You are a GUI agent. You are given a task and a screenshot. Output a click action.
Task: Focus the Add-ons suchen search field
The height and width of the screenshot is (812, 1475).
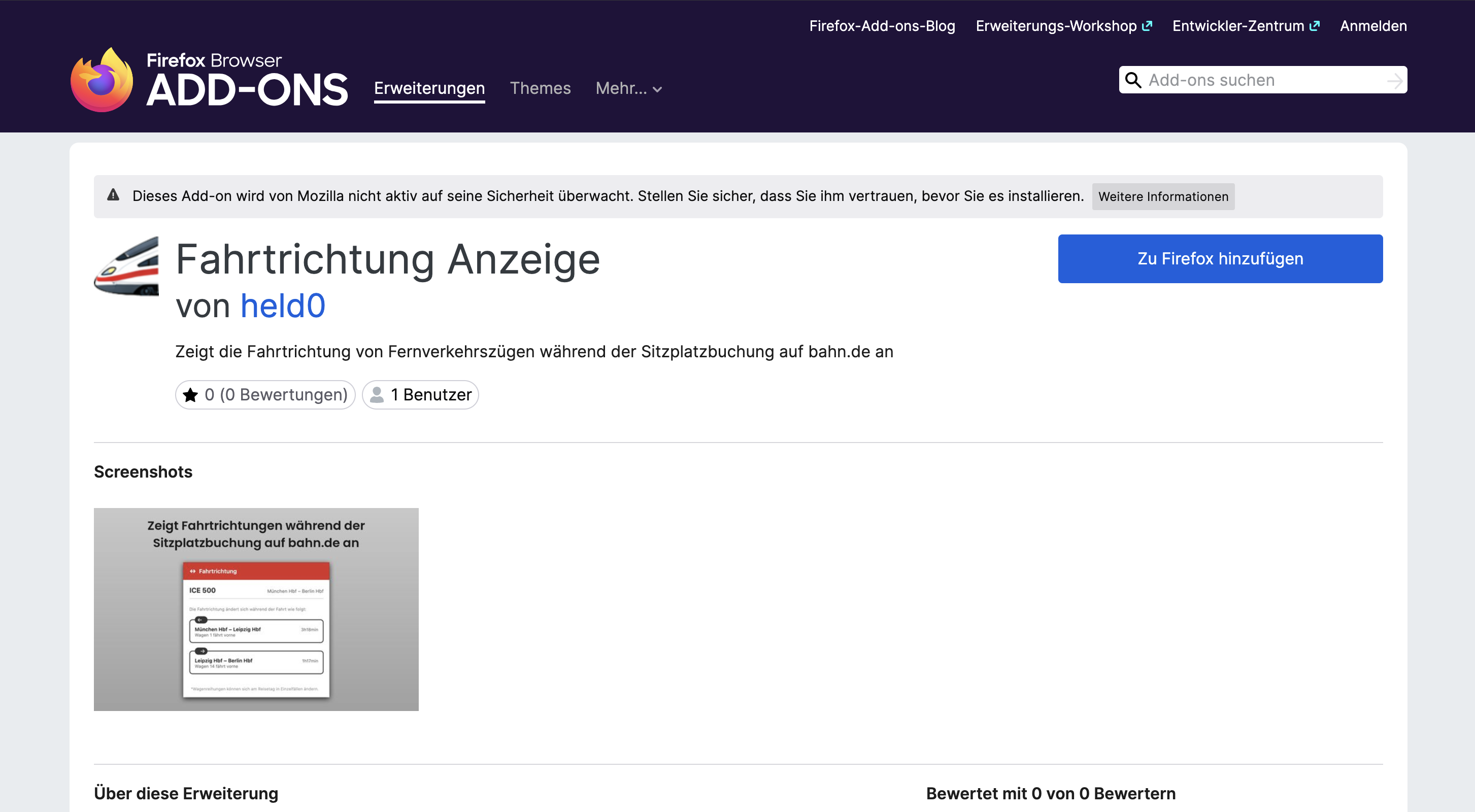pos(1262,80)
